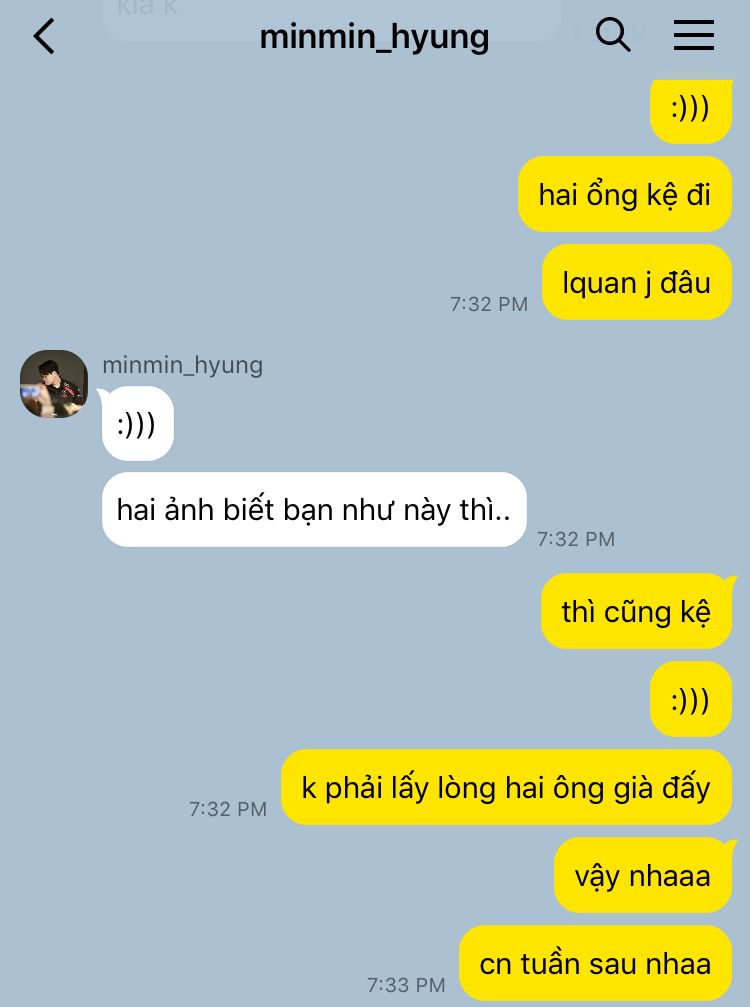Select the message 'k phải lấy lòng hai ông già đấy'
The image size is (750, 1007).
point(506,787)
